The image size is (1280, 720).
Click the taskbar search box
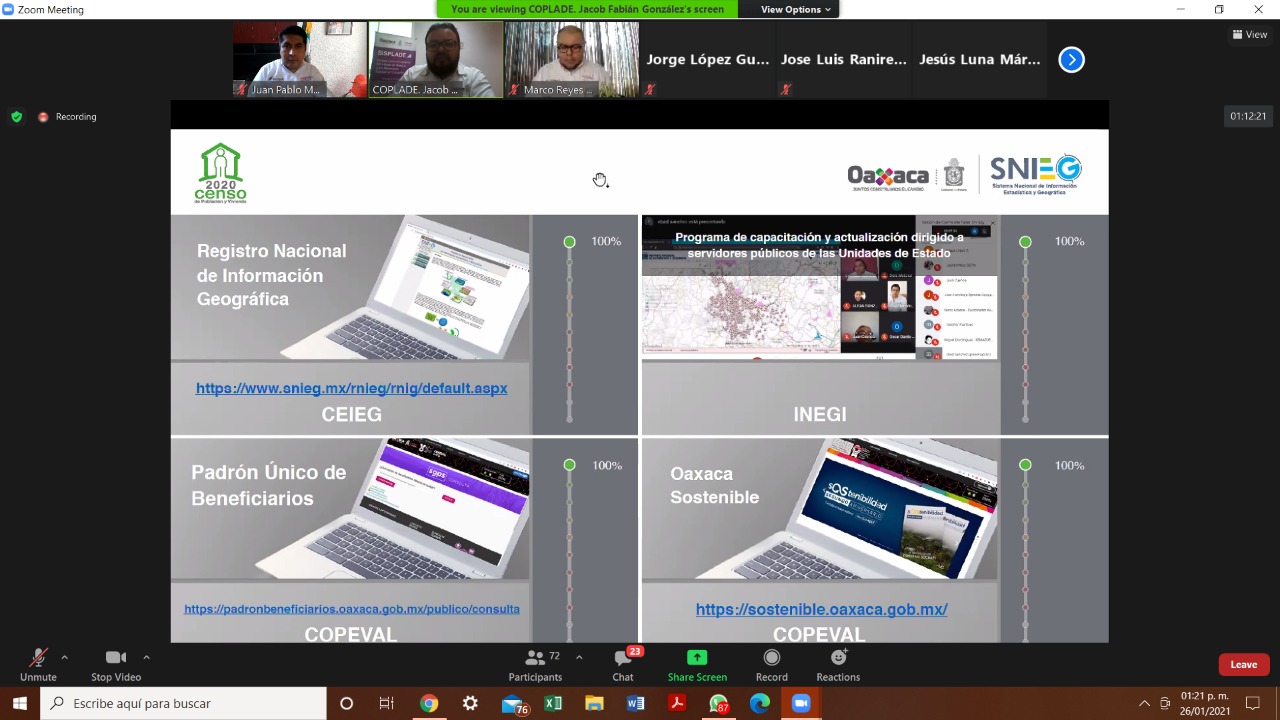[183, 703]
